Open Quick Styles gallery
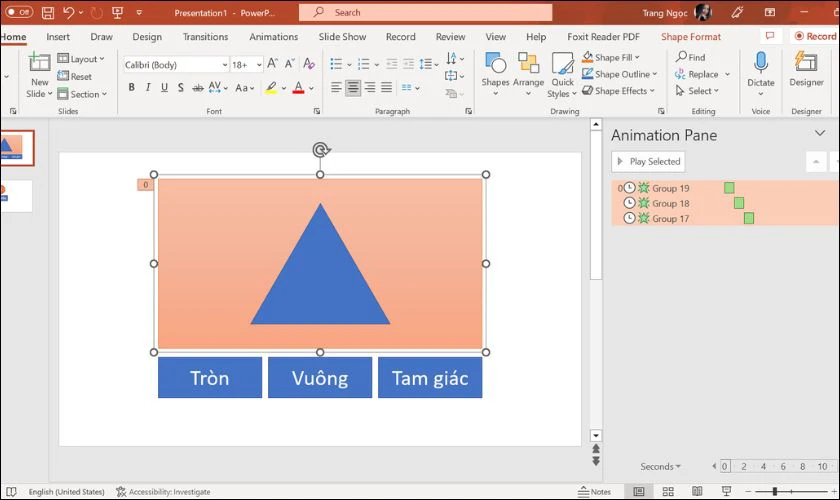 tap(562, 75)
